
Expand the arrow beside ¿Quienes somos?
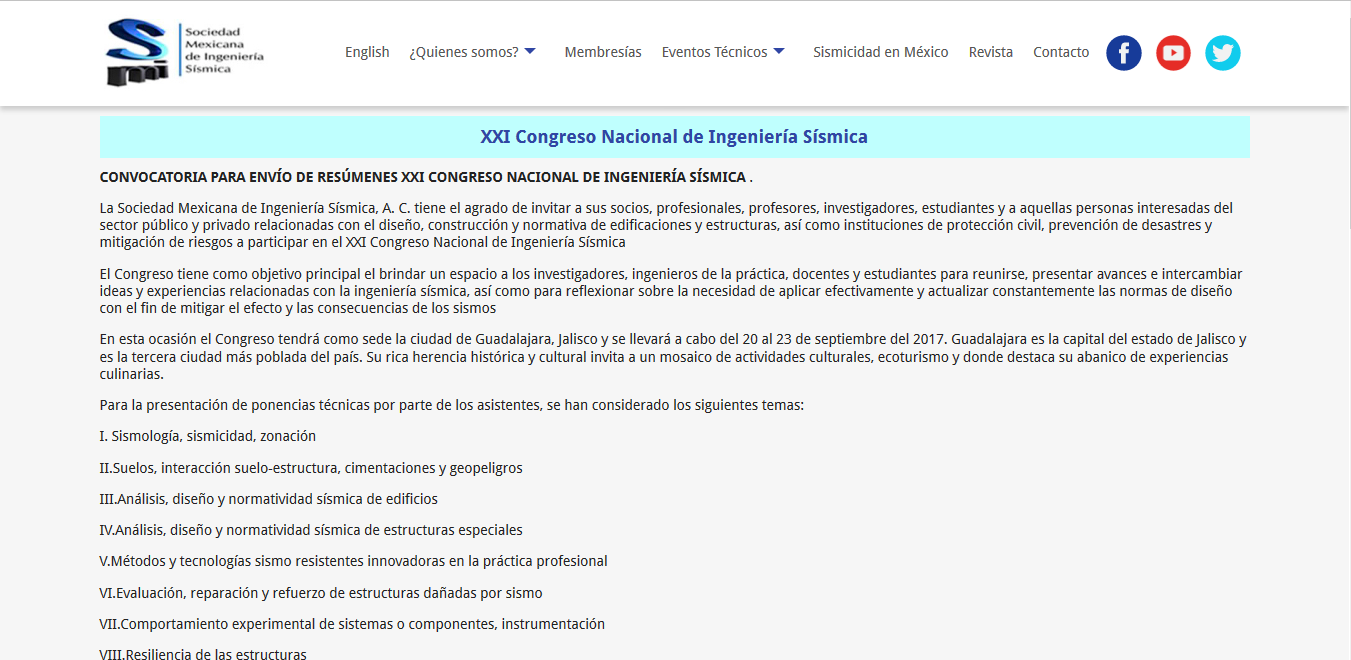(530, 52)
